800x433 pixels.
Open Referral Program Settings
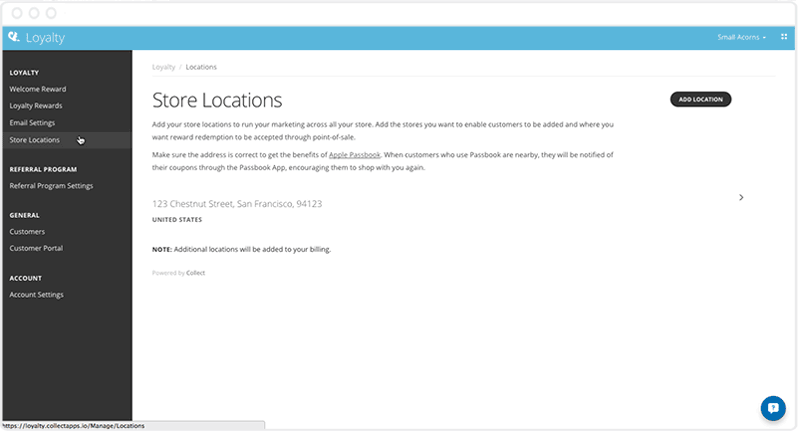(x=51, y=186)
